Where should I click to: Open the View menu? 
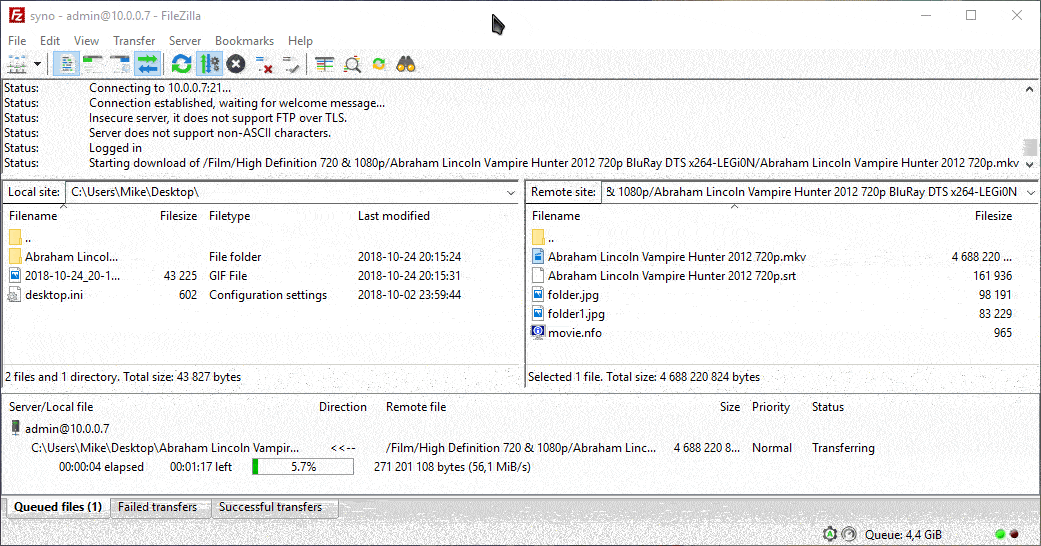pos(86,41)
